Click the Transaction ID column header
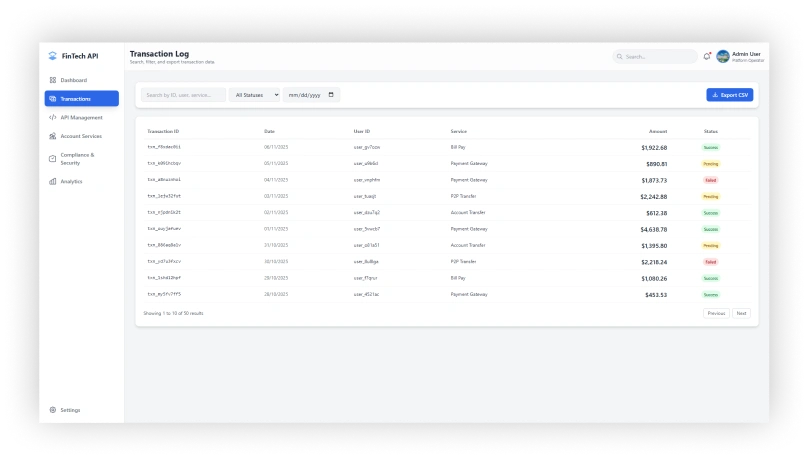 point(163,132)
